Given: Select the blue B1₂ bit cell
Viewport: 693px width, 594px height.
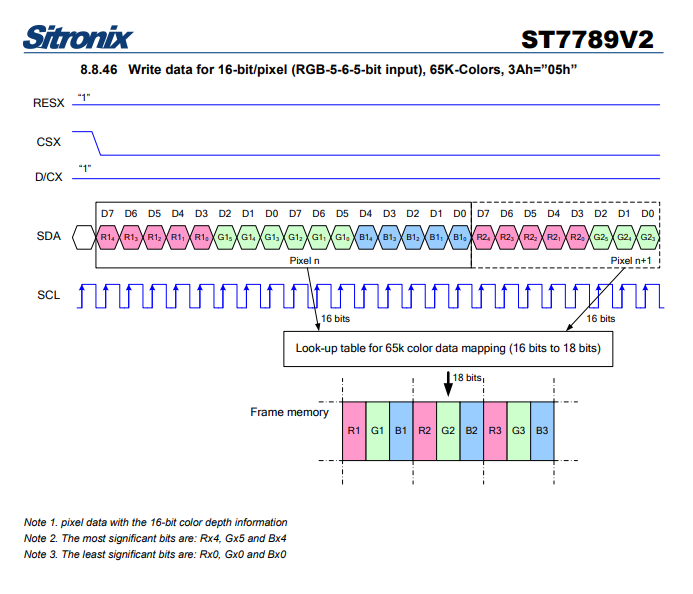Looking at the screenshot, I should tap(413, 237).
